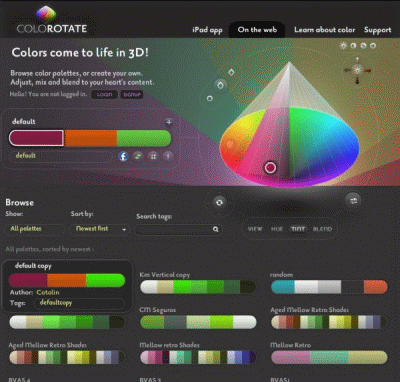Viewport: 400px width, 382px height.
Task: Click the orange dot on the color cone
Action: point(230,144)
